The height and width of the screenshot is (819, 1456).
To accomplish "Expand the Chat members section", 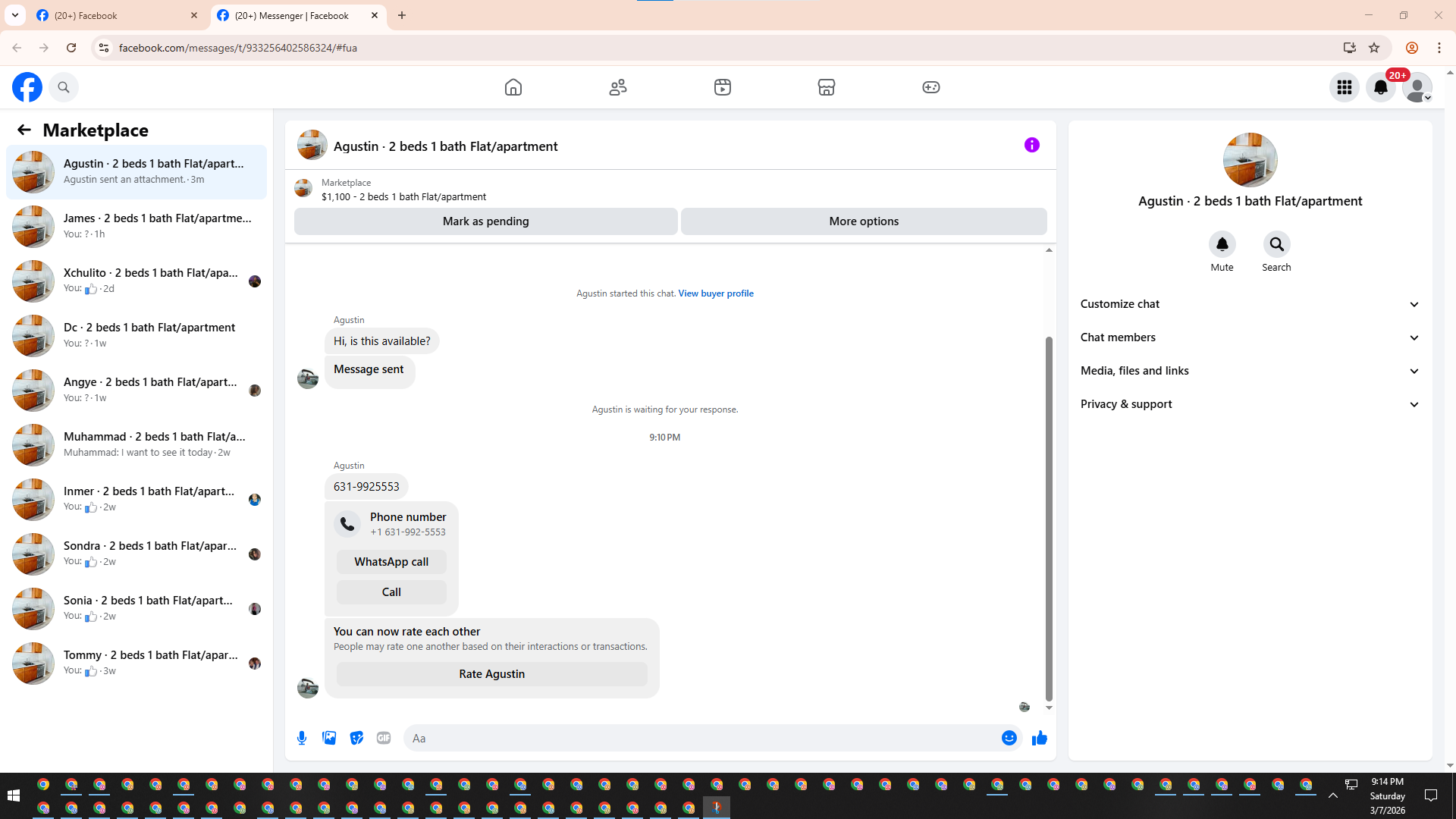I will click(x=1250, y=337).
